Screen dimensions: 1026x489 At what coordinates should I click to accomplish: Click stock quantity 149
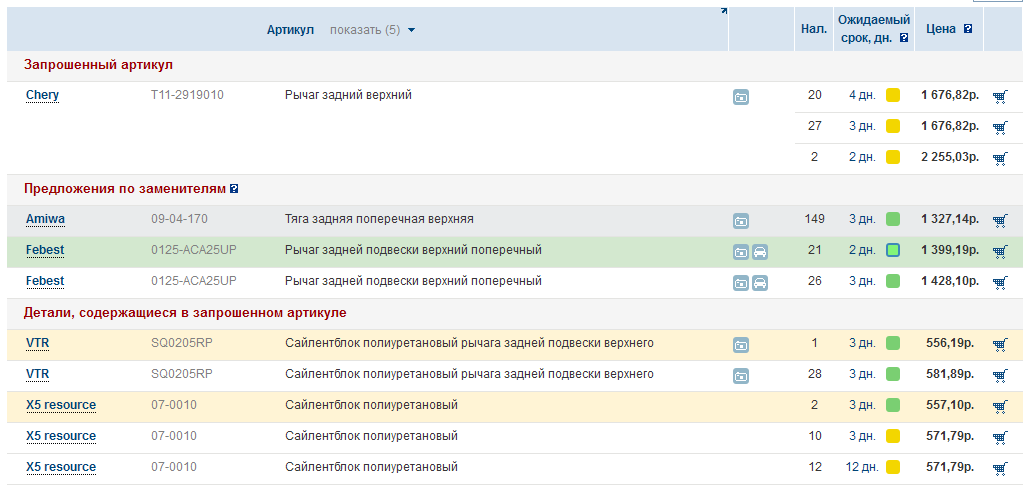click(814, 219)
